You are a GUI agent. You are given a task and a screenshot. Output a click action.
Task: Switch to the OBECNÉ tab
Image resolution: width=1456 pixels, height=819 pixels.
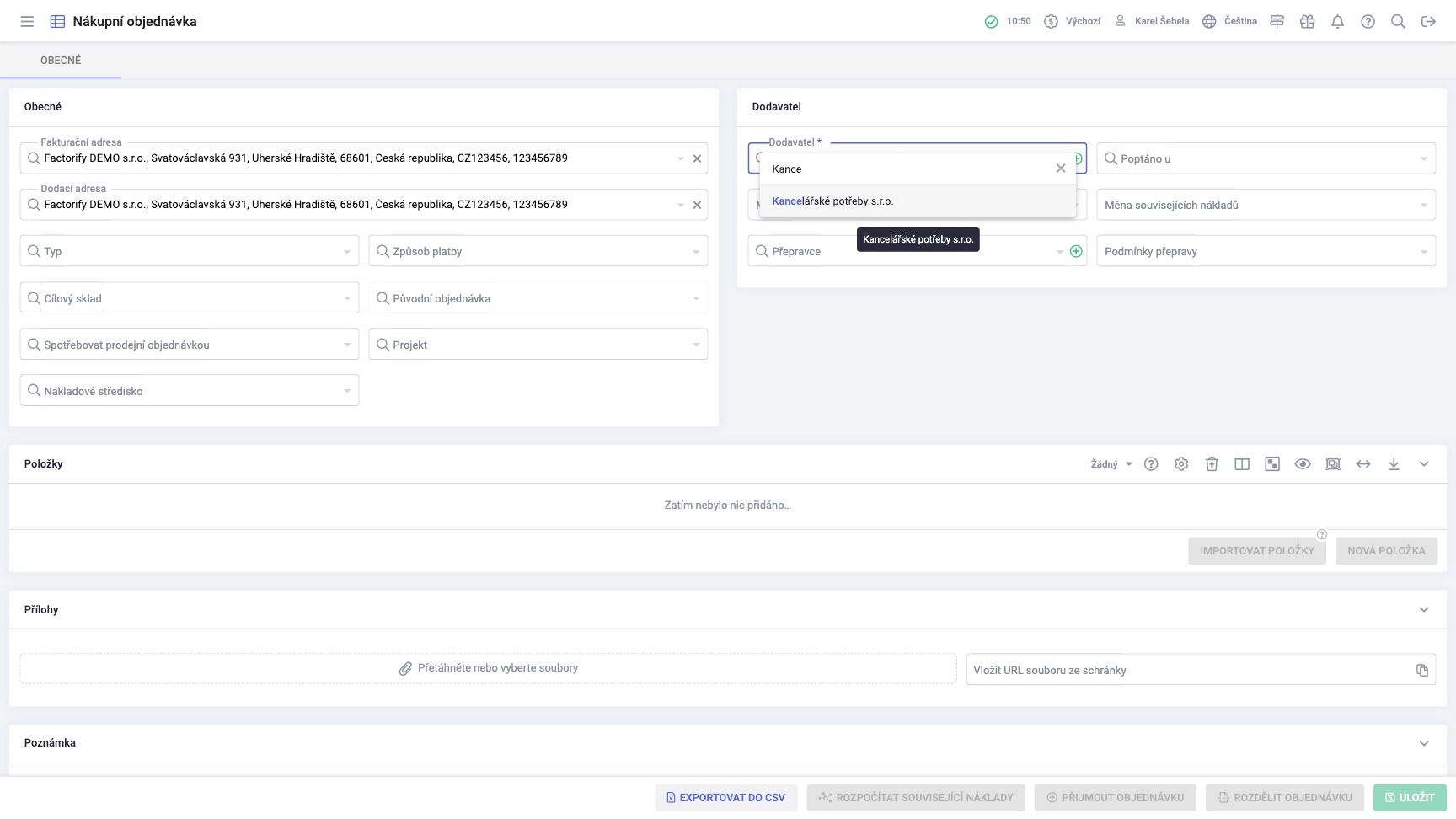point(61,61)
